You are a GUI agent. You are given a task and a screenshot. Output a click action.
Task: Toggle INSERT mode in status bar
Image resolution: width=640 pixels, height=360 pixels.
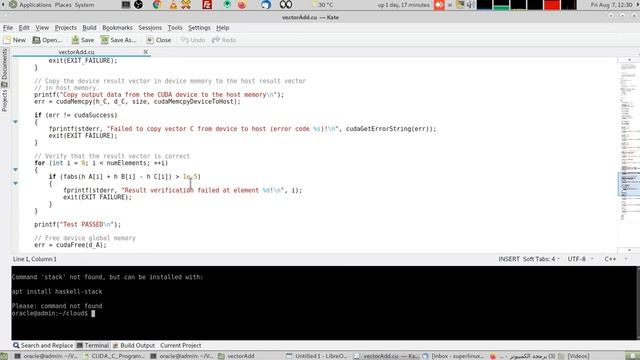(509, 259)
